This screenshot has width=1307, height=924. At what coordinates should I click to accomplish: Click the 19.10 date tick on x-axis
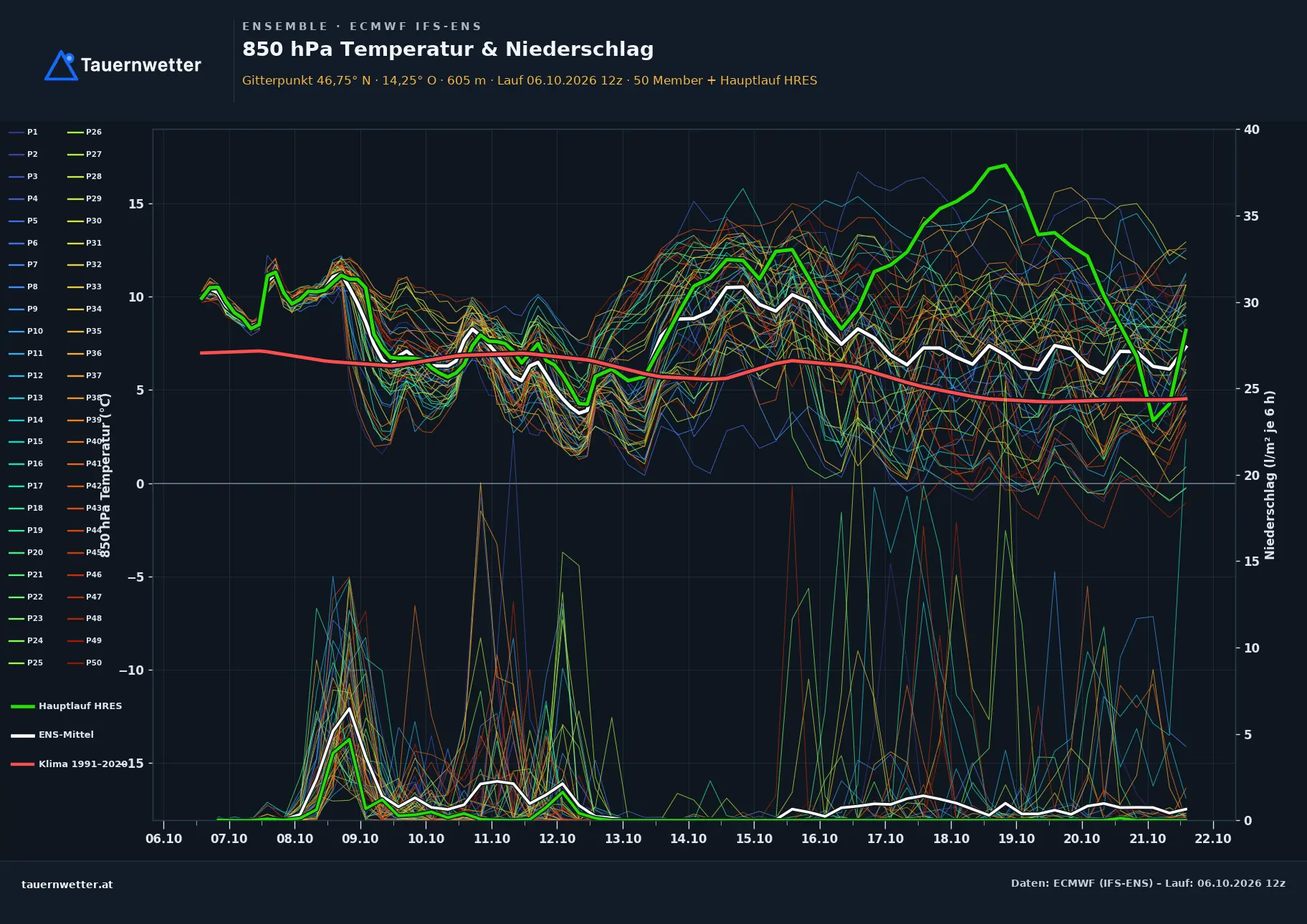[x=1017, y=839]
